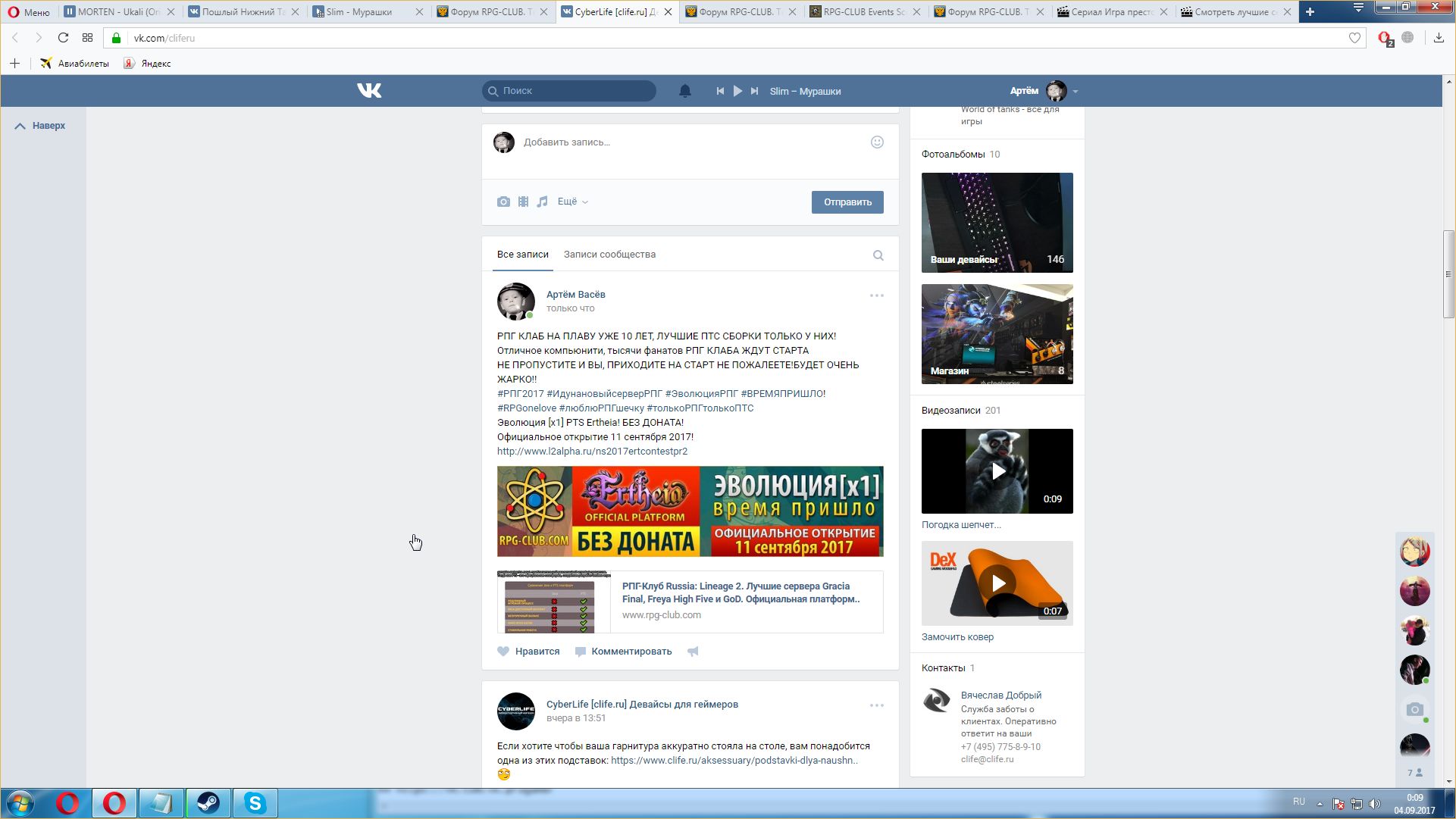Open the Вячеслав Добрый contact

(1000, 695)
